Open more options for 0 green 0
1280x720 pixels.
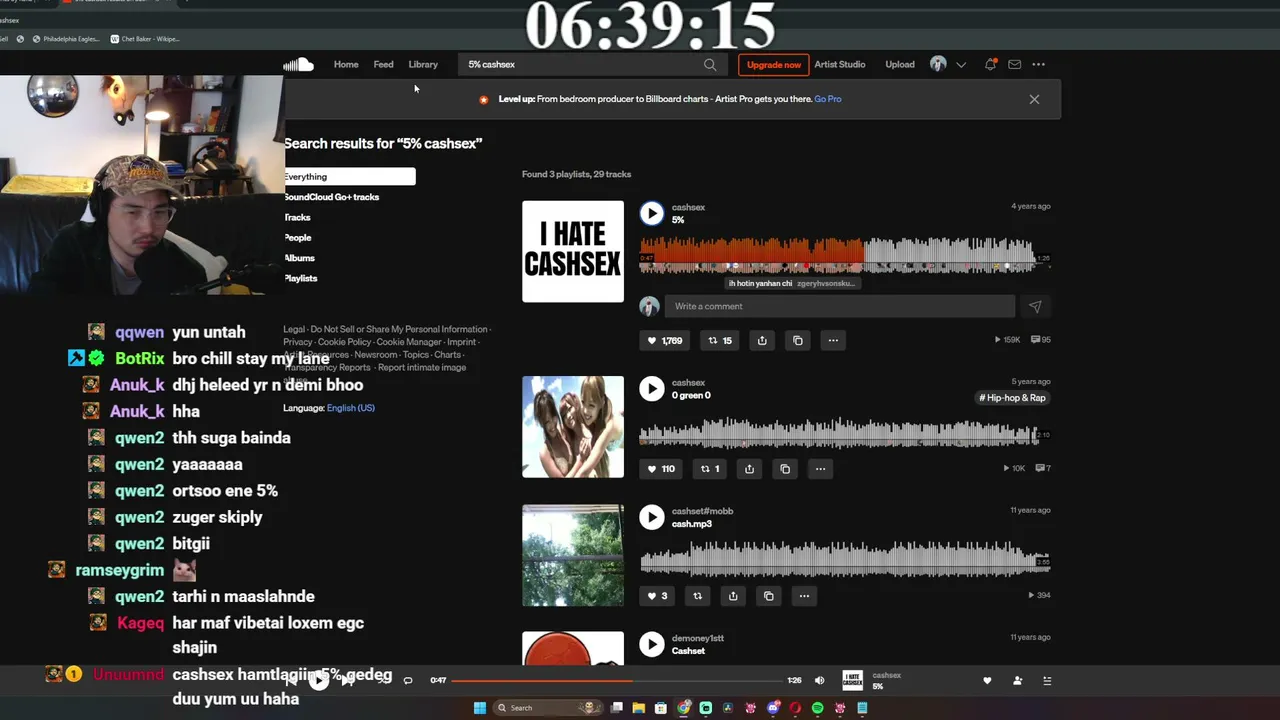tap(820, 468)
